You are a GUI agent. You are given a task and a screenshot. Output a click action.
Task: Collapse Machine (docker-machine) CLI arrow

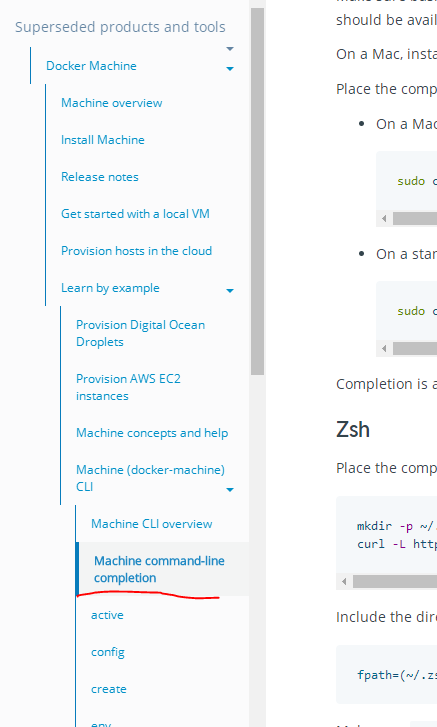[x=230, y=490]
